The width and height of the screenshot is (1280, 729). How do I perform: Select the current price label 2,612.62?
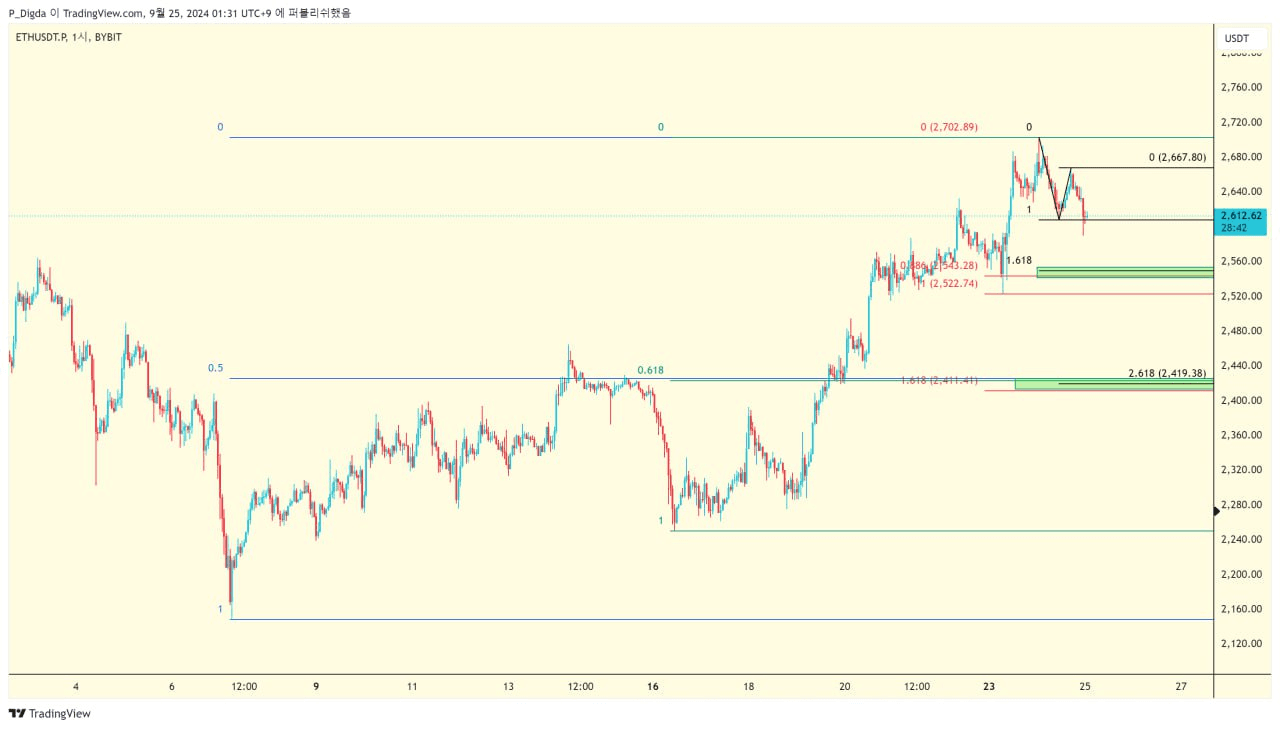[x=1242, y=215]
